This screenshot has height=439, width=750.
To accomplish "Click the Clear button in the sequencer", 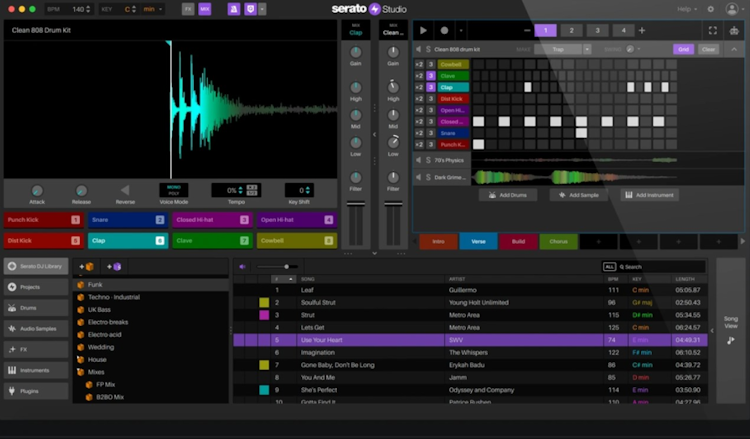I will coord(708,49).
